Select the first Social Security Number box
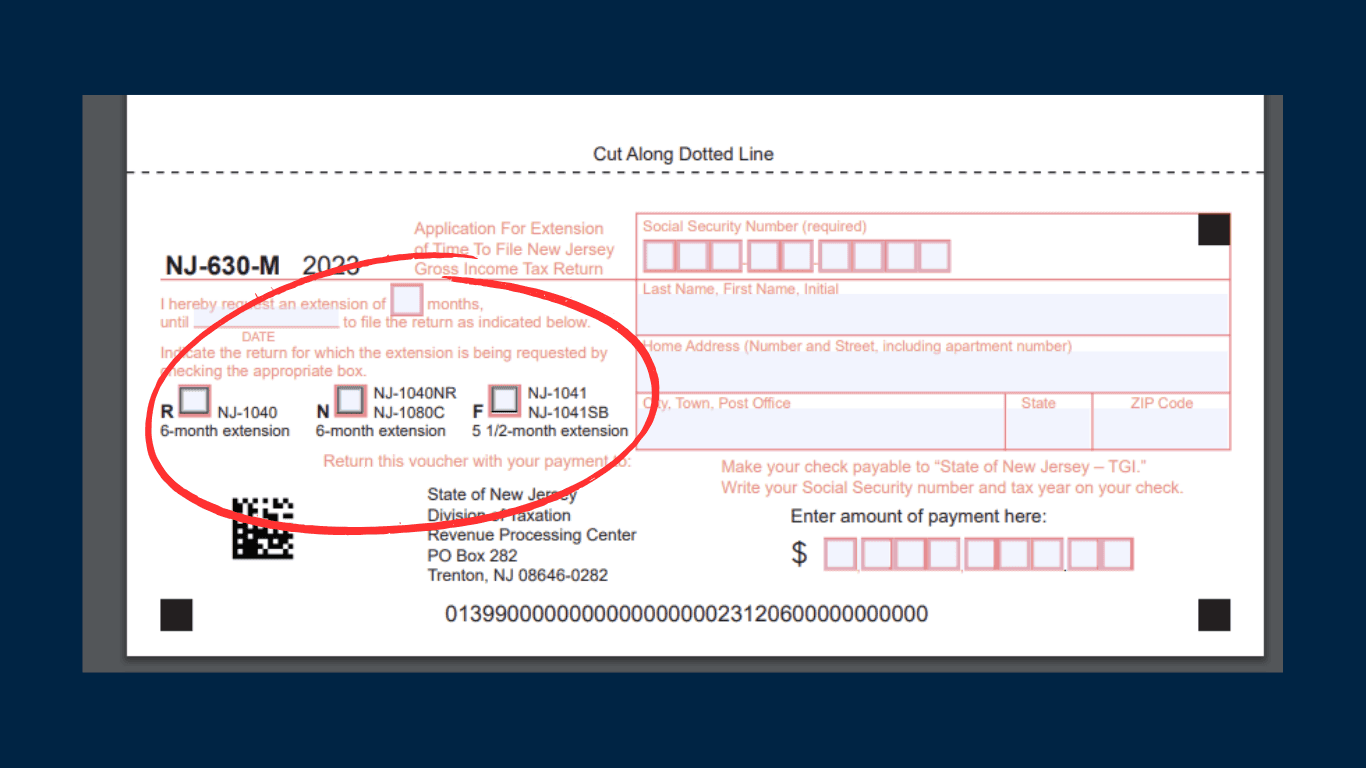The height and width of the screenshot is (768, 1366). [x=660, y=257]
